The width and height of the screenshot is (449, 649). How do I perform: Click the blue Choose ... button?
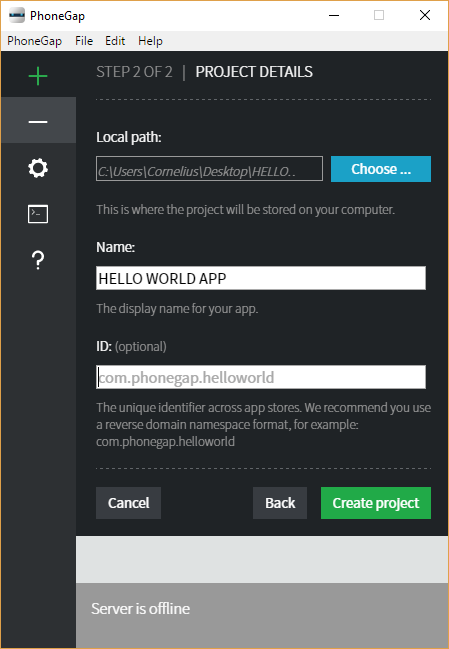click(381, 169)
